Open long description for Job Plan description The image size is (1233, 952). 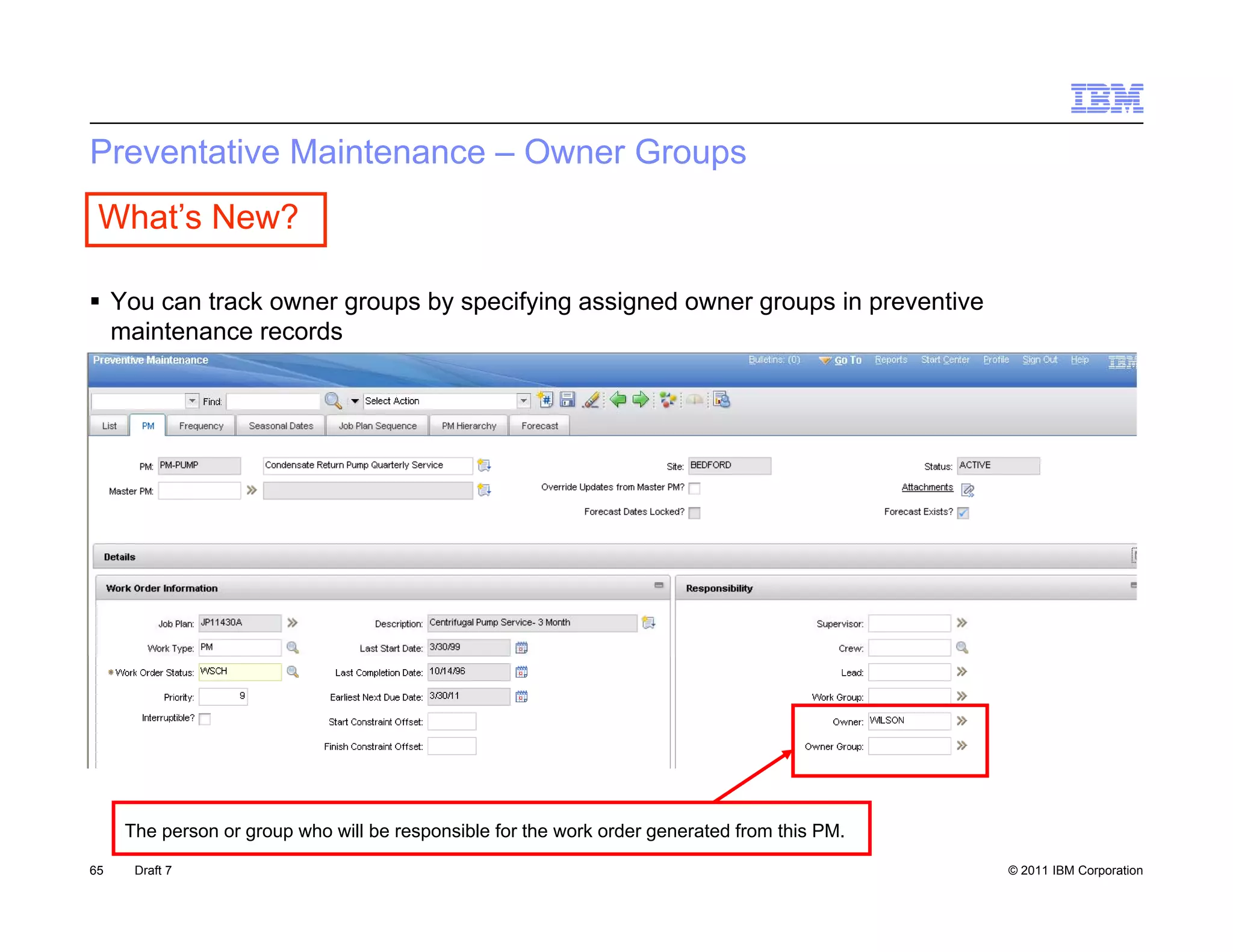(x=648, y=623)
